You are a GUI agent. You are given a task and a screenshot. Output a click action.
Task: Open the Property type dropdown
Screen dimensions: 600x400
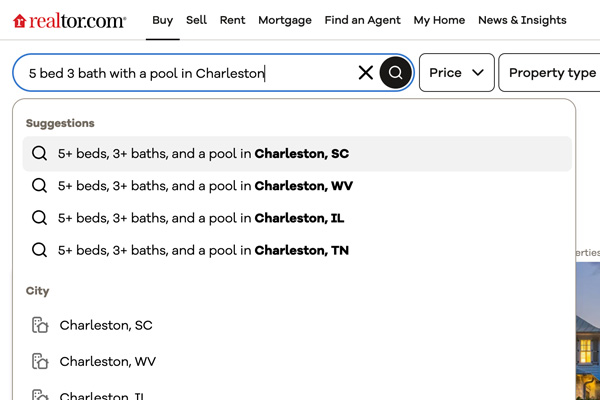552,73
